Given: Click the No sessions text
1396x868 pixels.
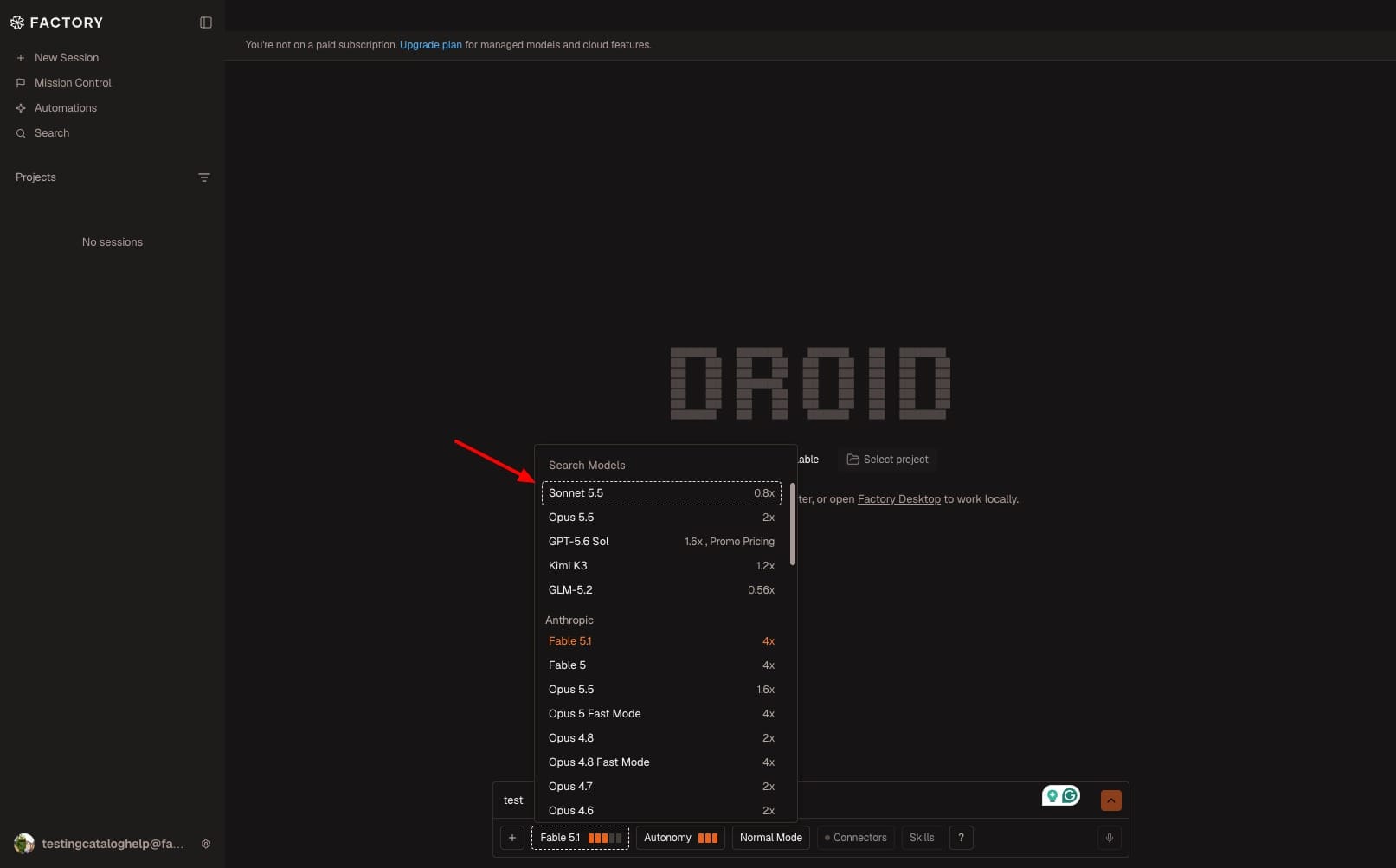Looking at the screenshot, I should (113, 242).
